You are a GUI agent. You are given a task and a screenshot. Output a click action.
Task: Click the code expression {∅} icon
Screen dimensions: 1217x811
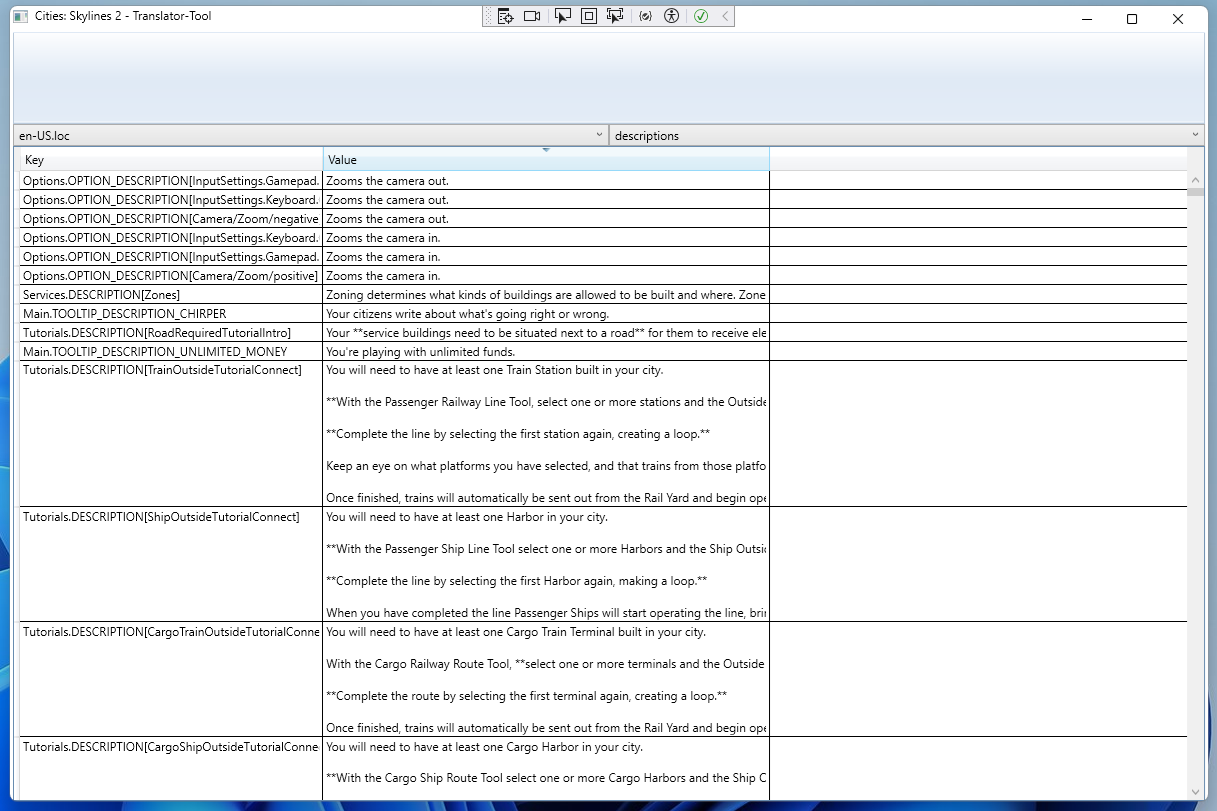pos(645,15)
